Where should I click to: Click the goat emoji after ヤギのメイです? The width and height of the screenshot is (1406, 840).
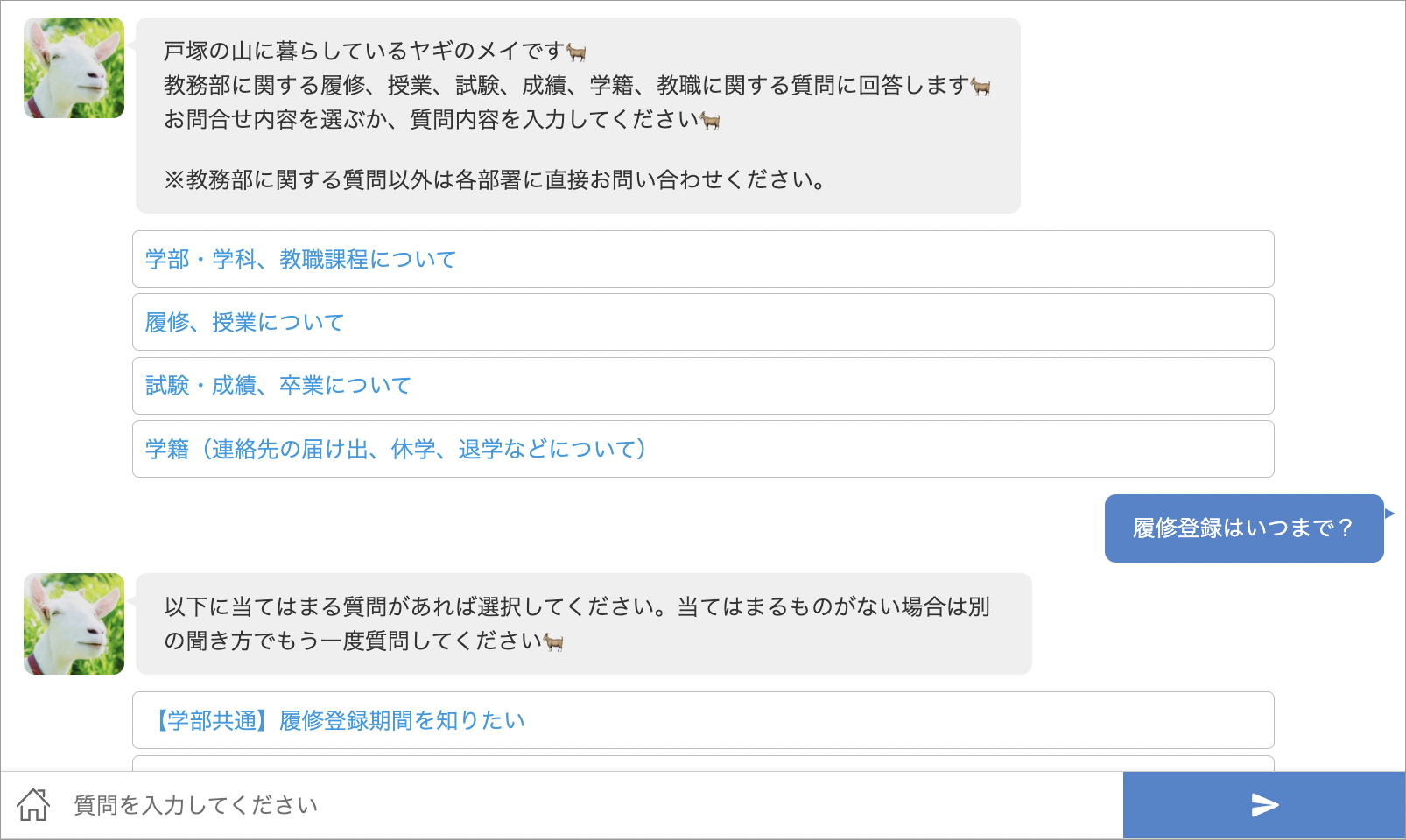pyautogui.click(x=576, y=52)
